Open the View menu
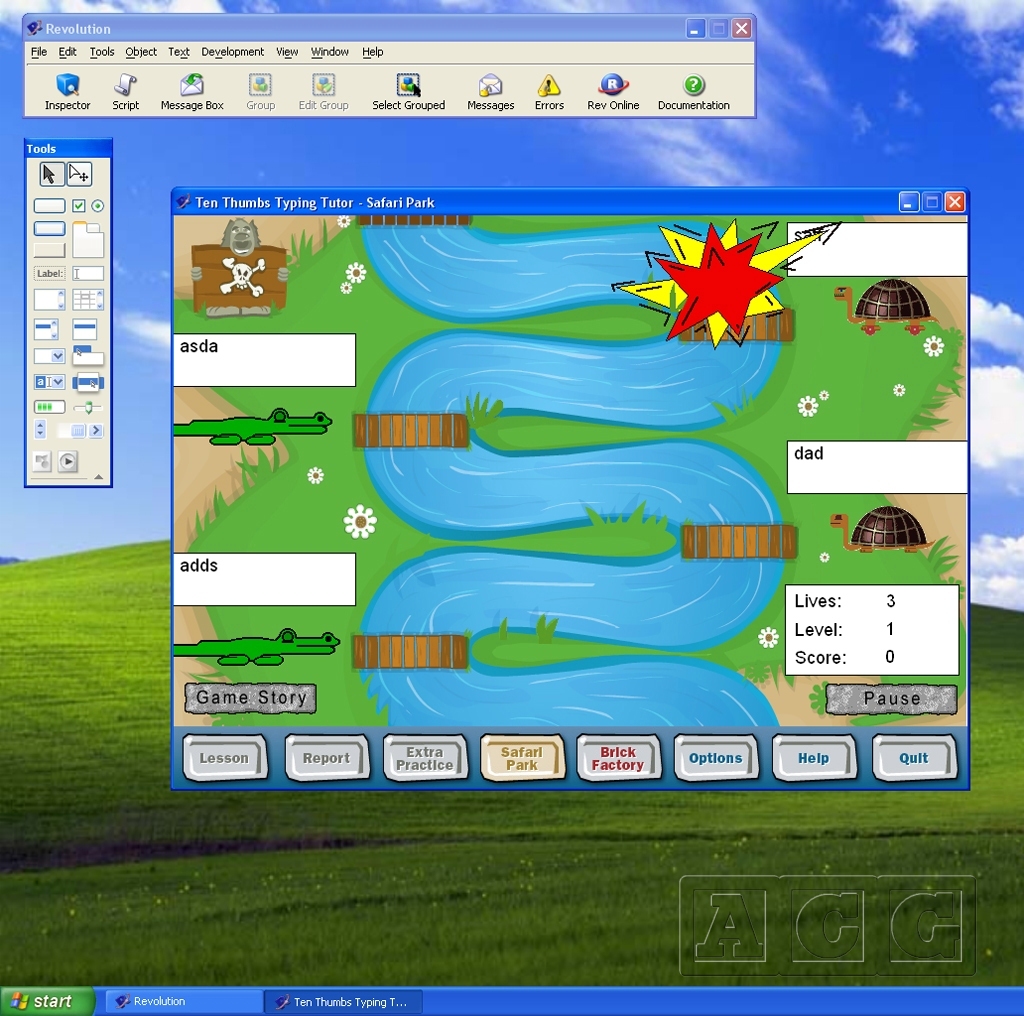 click(x=287, y=52)
